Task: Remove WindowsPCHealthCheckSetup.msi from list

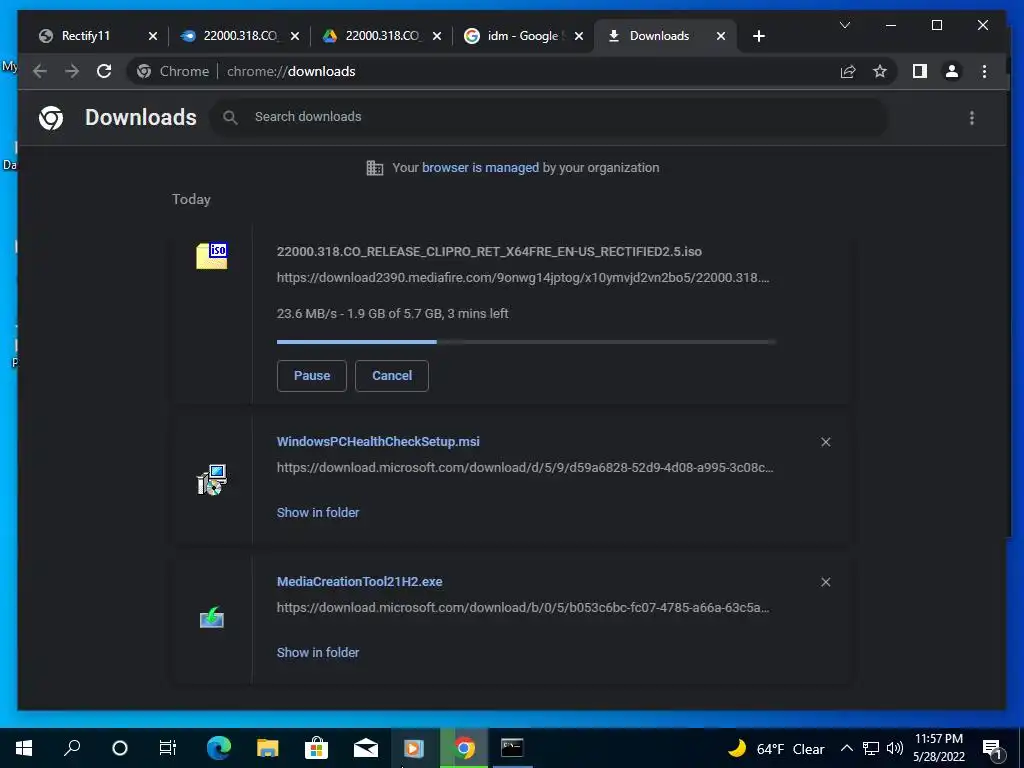Action: 825,442
